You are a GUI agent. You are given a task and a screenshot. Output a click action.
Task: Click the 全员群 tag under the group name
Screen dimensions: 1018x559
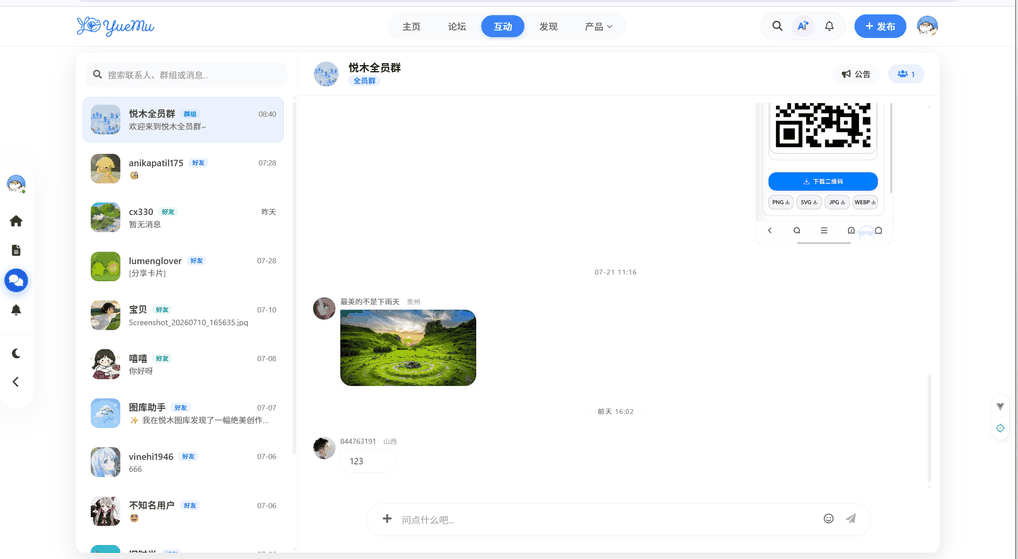point(364,81)
